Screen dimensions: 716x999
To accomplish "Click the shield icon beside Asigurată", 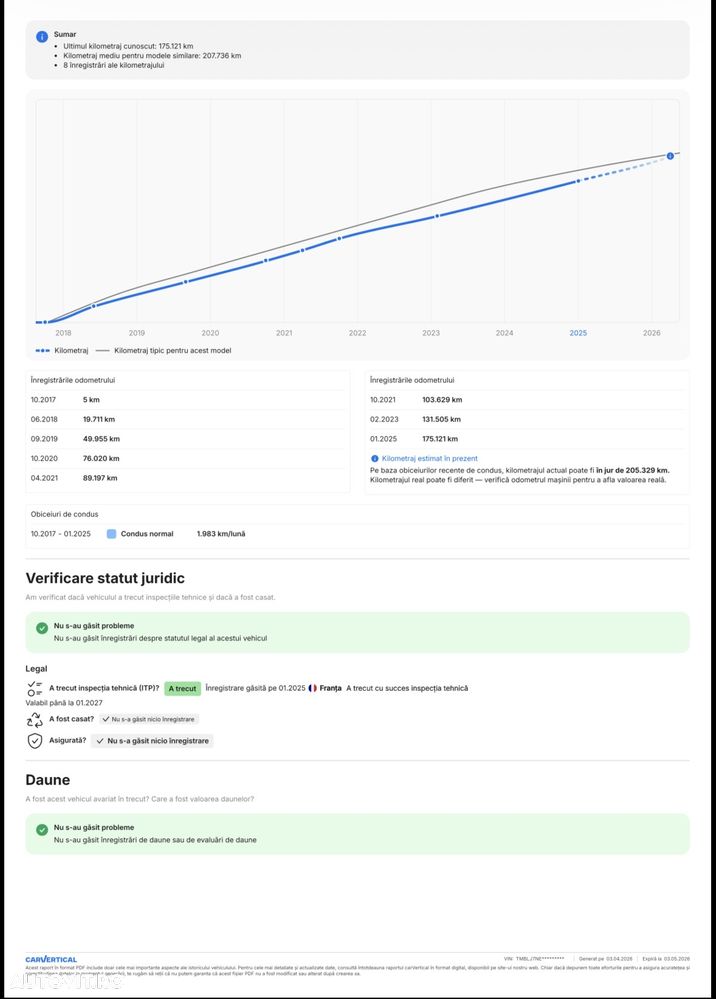I will (35, 741).
